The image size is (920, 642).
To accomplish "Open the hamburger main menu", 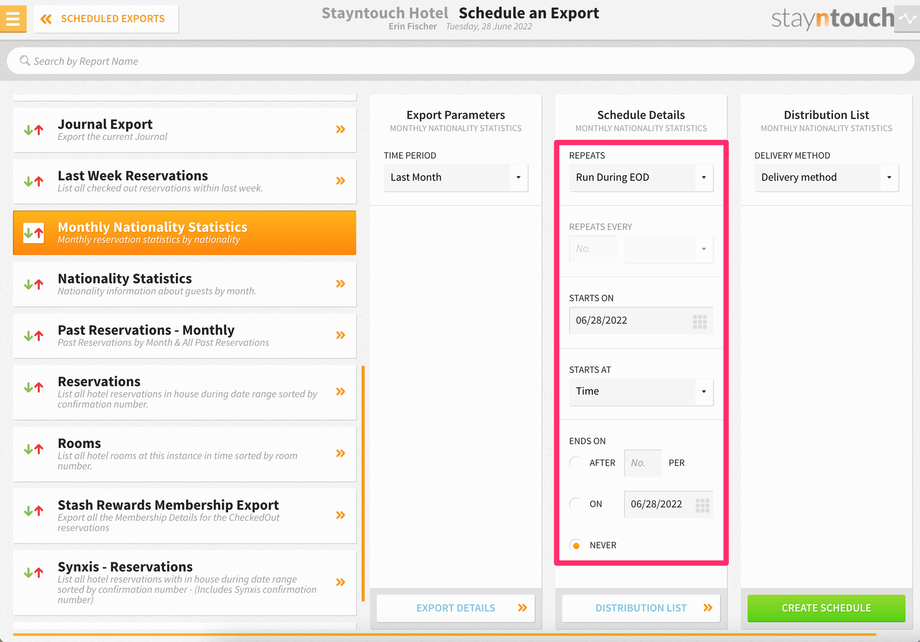I will pos(12,18).
